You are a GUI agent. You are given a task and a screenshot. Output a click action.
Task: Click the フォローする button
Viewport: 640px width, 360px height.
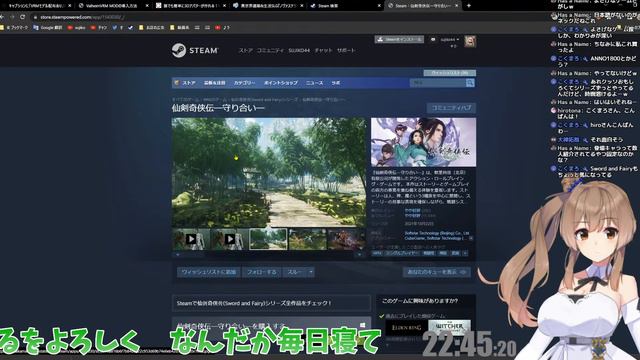click(261, 272)
